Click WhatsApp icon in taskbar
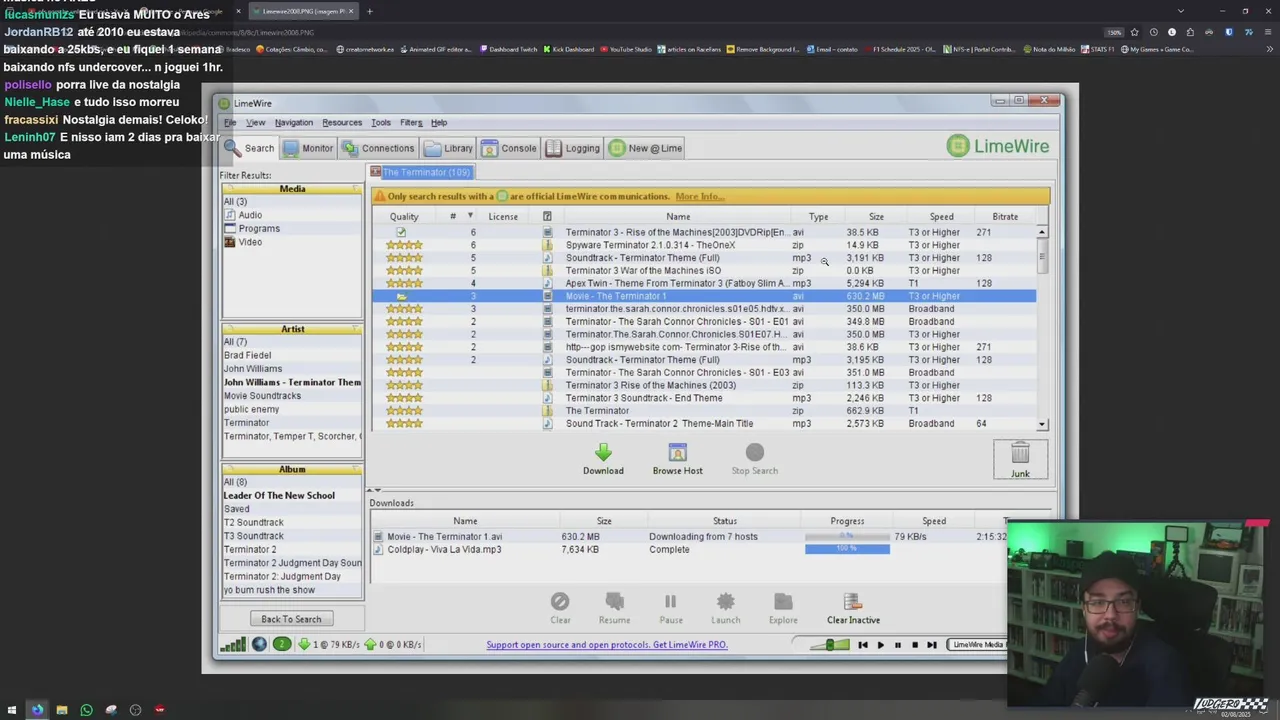 coord(86,710)
